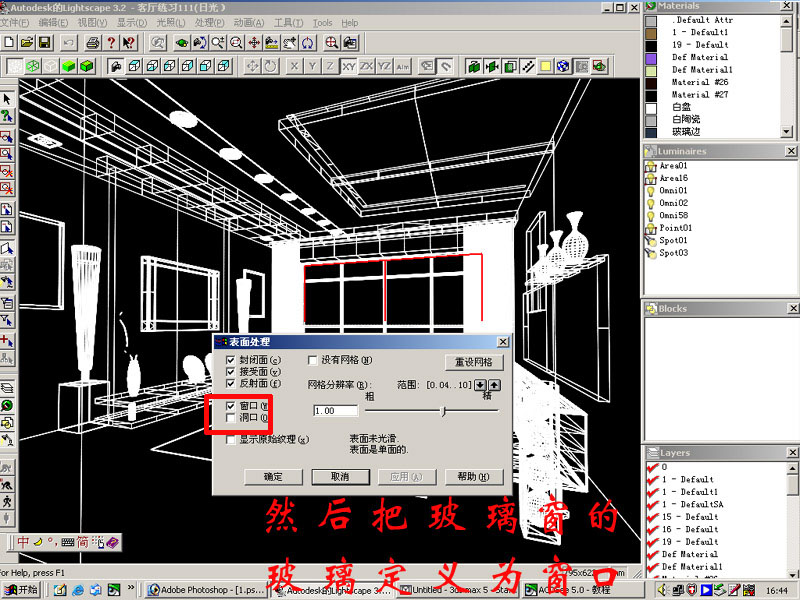This screenshot has height=600, width=800.
Task: Toggle visibility checkmark of layer 0
Action: [x=653, y=467]
